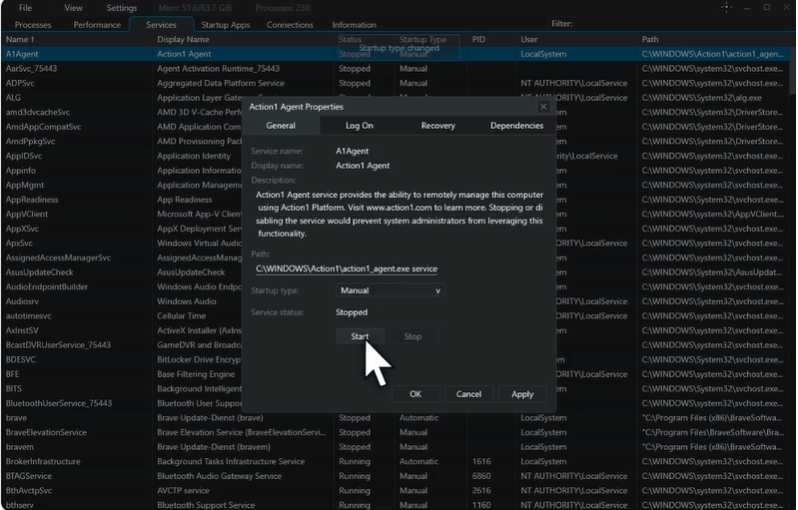Screen dimensions: 798x510
Task: Open the Connections tab
Action: pos(290,24)
